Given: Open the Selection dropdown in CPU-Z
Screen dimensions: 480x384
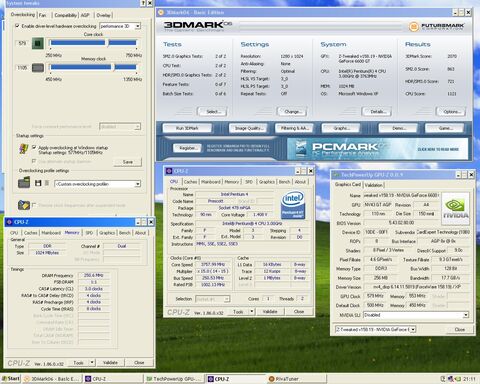Looking at the screenshot, I should pos(227,299).
